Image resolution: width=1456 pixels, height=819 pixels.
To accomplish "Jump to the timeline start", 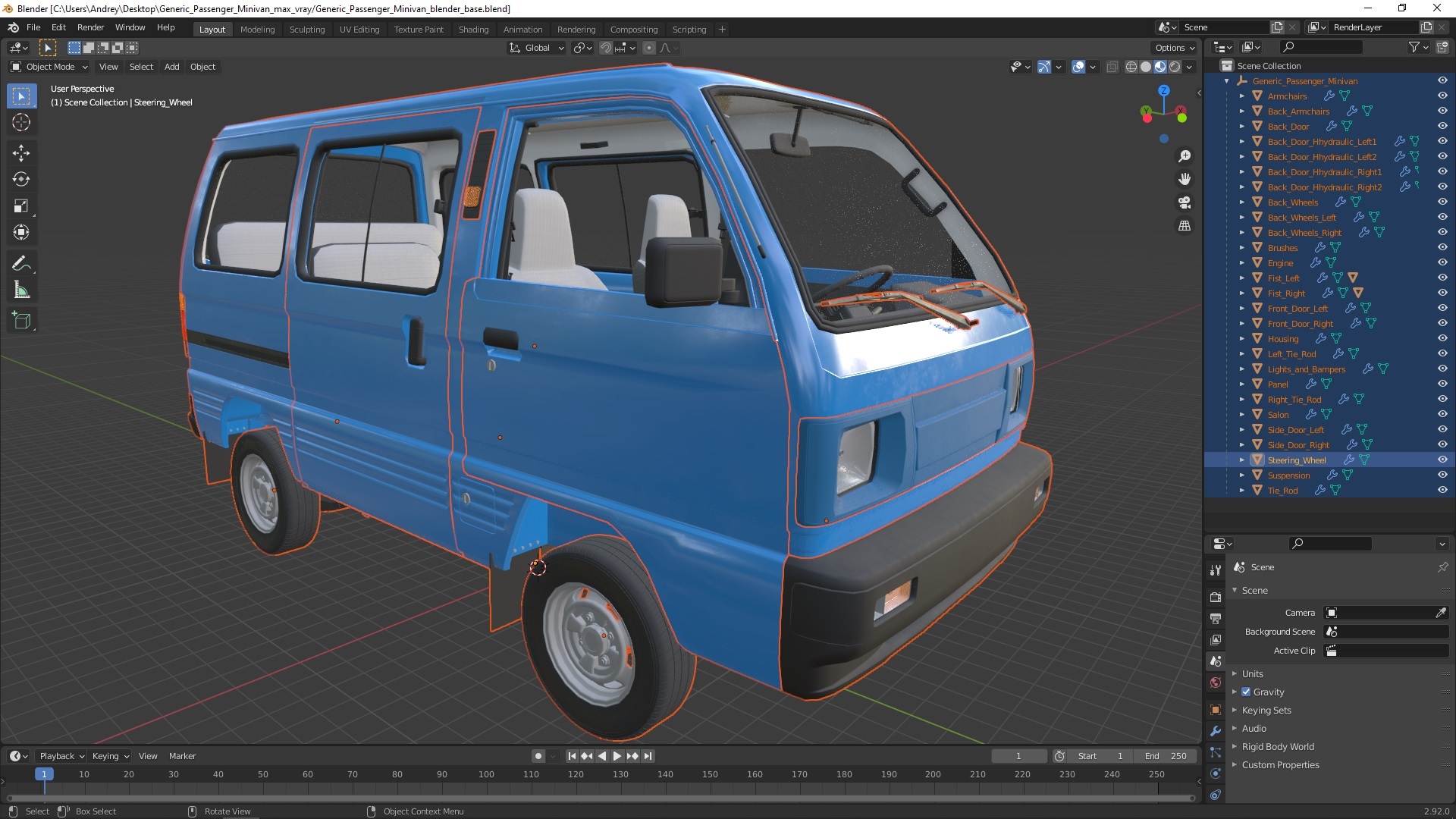I will [572, 756].
